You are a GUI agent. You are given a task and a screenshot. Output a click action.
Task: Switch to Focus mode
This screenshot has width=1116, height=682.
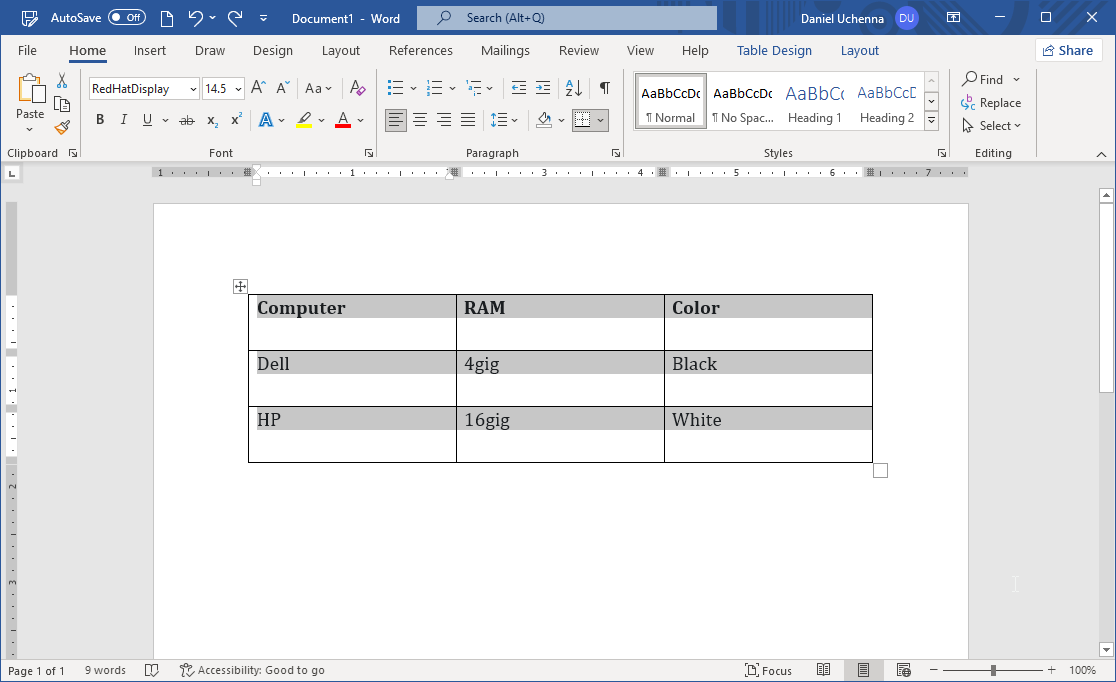coord(768,670)
